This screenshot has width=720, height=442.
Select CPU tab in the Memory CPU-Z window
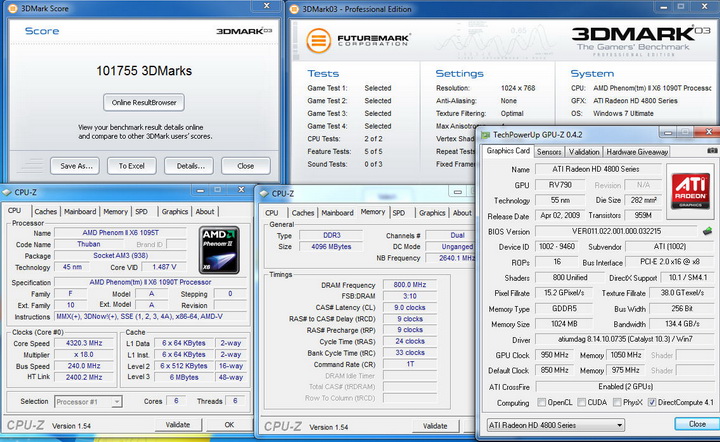pos(272,213)
